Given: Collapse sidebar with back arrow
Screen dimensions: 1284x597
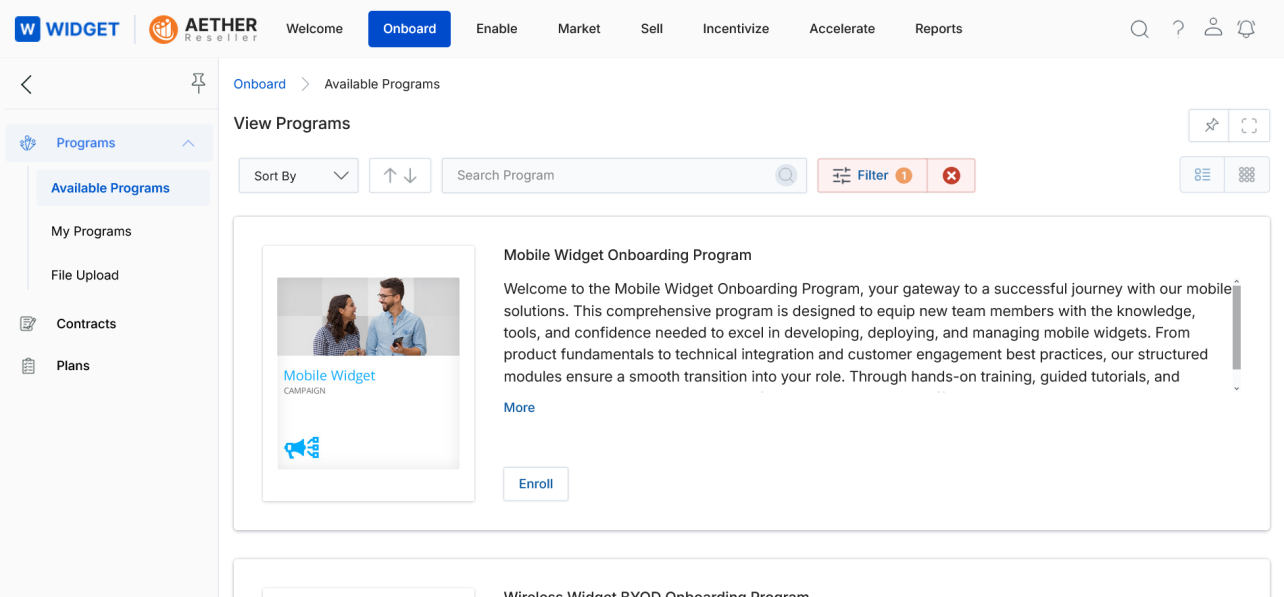Looking at the screenshot, I should coord(26,84).
